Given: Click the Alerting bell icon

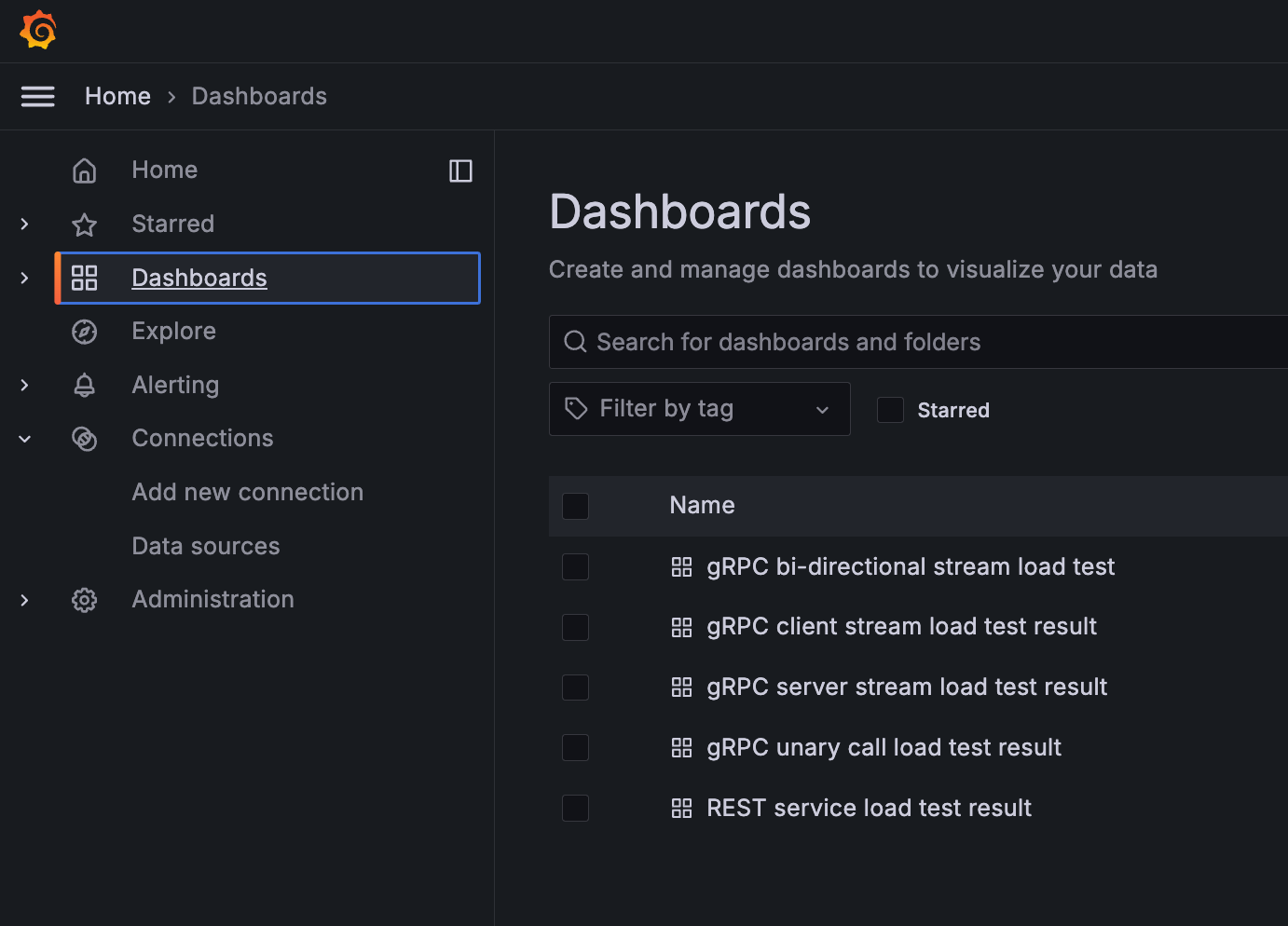Looking at the screenshot, I should click(85, 386).
